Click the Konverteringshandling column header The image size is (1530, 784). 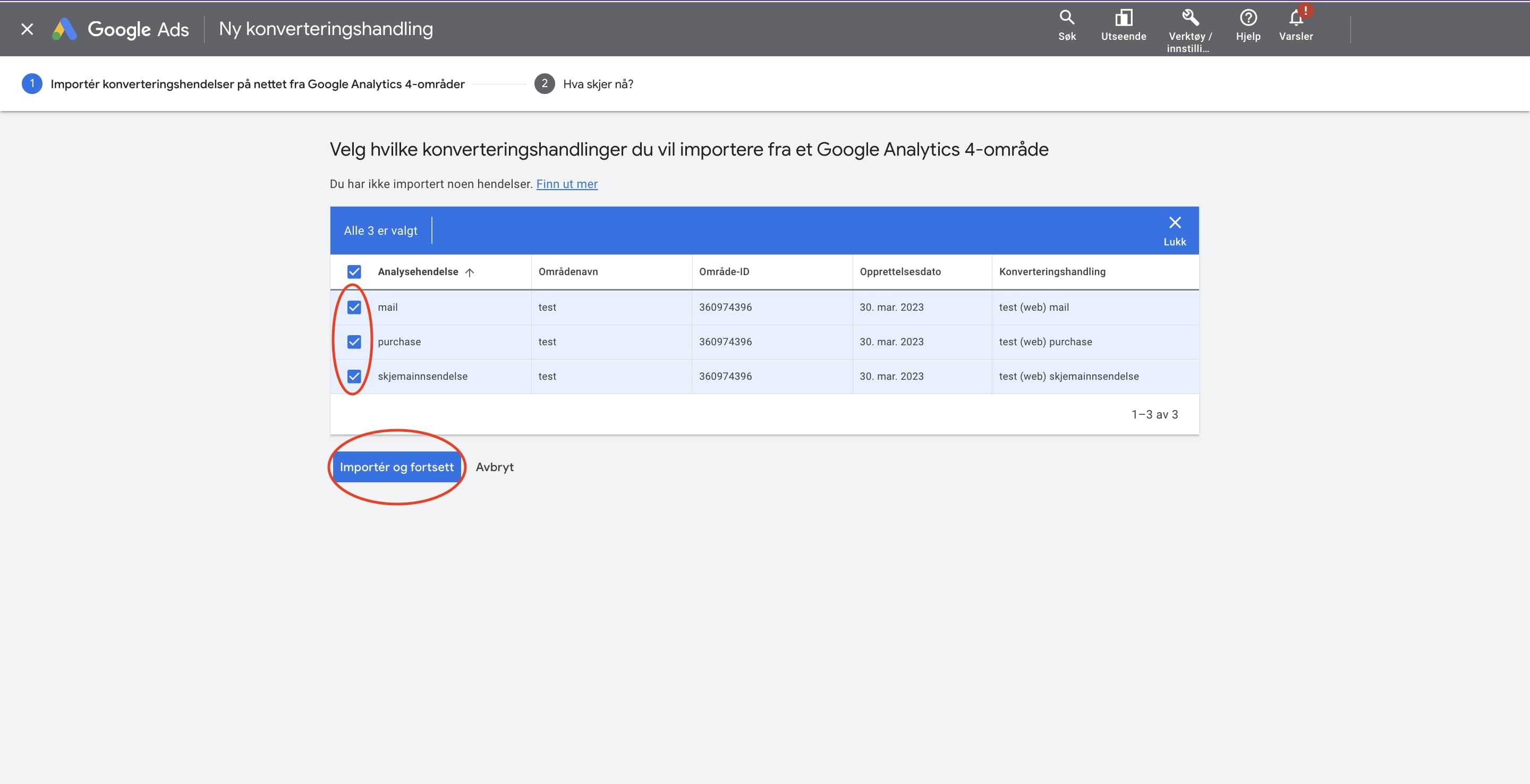coord(1052,271)
